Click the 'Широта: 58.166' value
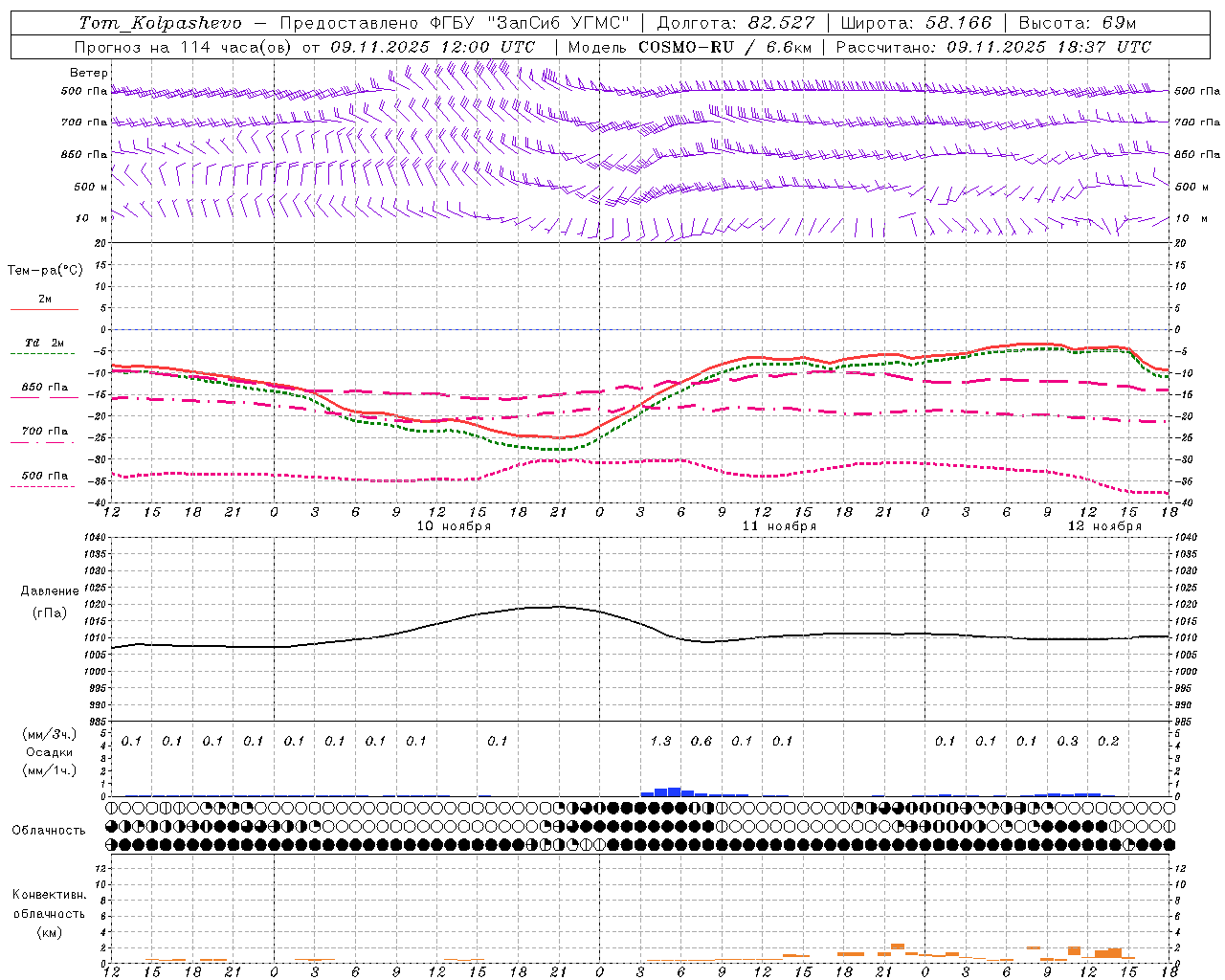Image resolution: width=1225 pixels, height=980 pixels. click(x=917, y=23)
